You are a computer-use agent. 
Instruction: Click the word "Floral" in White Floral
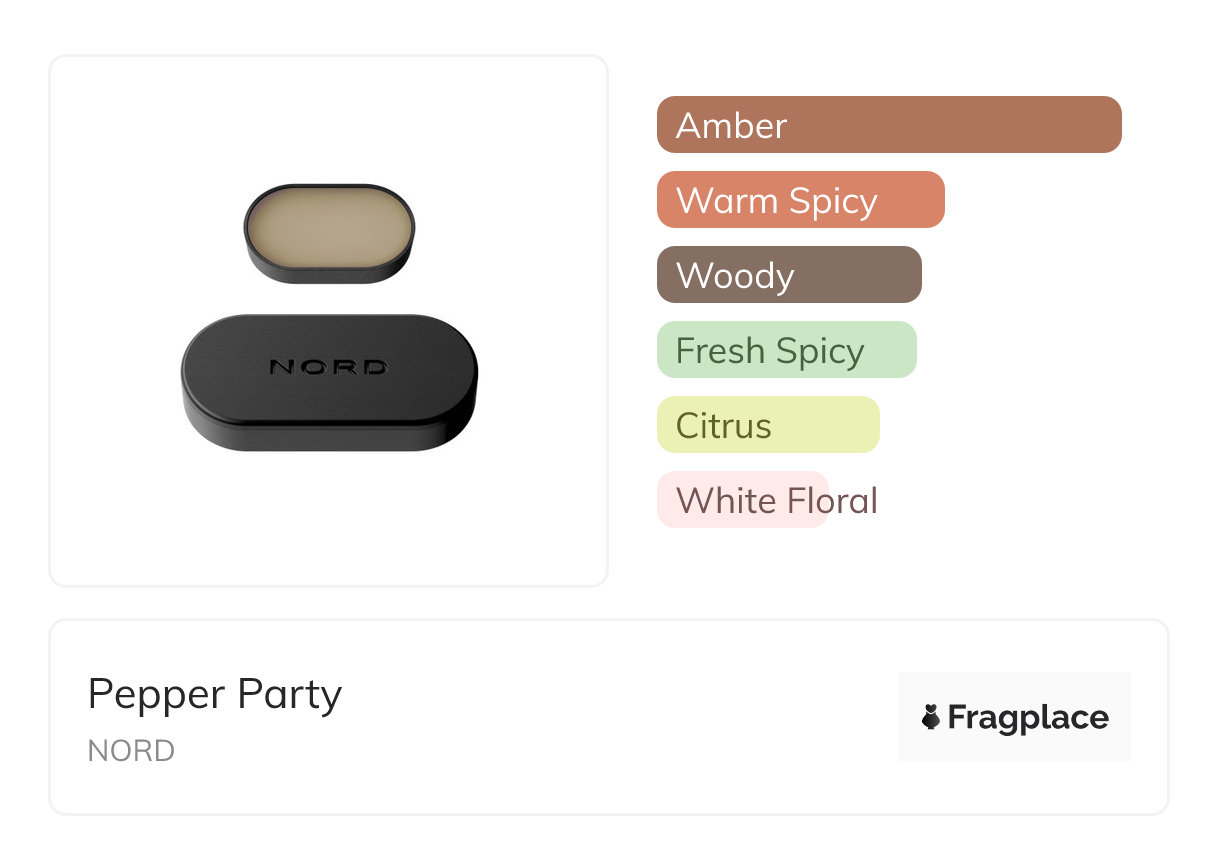point(831,500)
